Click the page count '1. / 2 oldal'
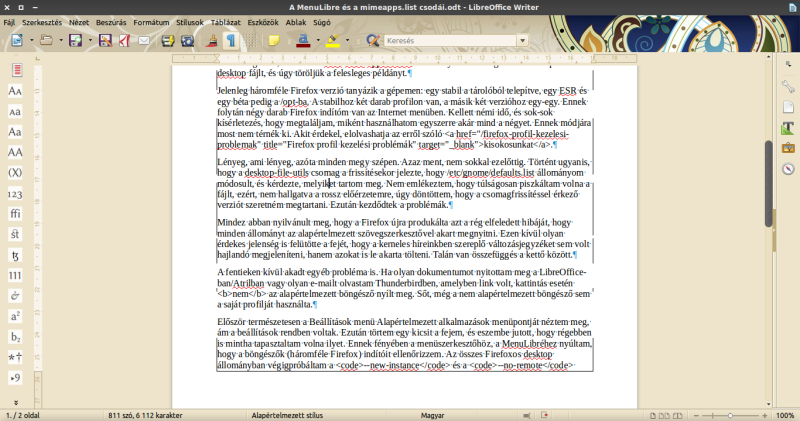800x421 pixels. (x=23, y=415)
